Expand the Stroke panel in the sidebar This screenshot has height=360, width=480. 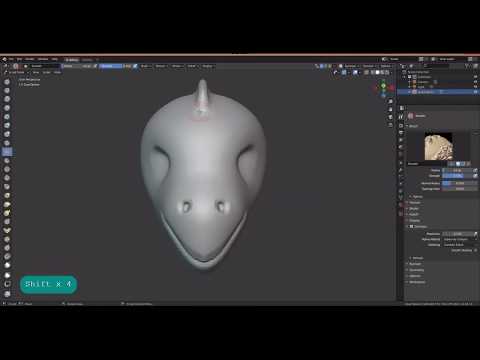(413, 209)
